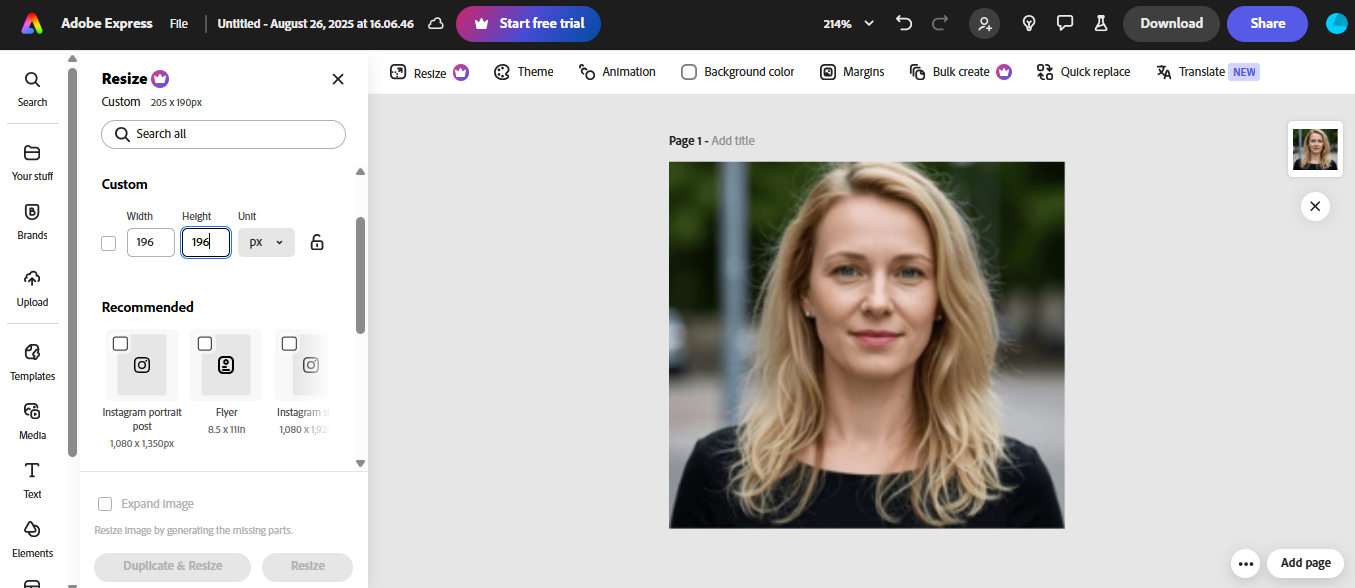The width and height of the screenshot is (1355, 588).
Task: Click the undo arrow icon
Action: tap(905, 23)
